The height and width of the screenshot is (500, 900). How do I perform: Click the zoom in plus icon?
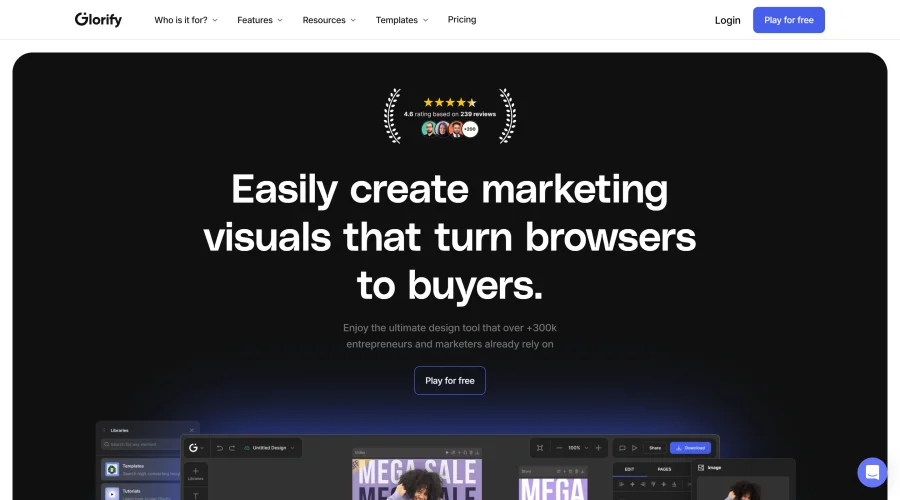[x=598, y=448]
